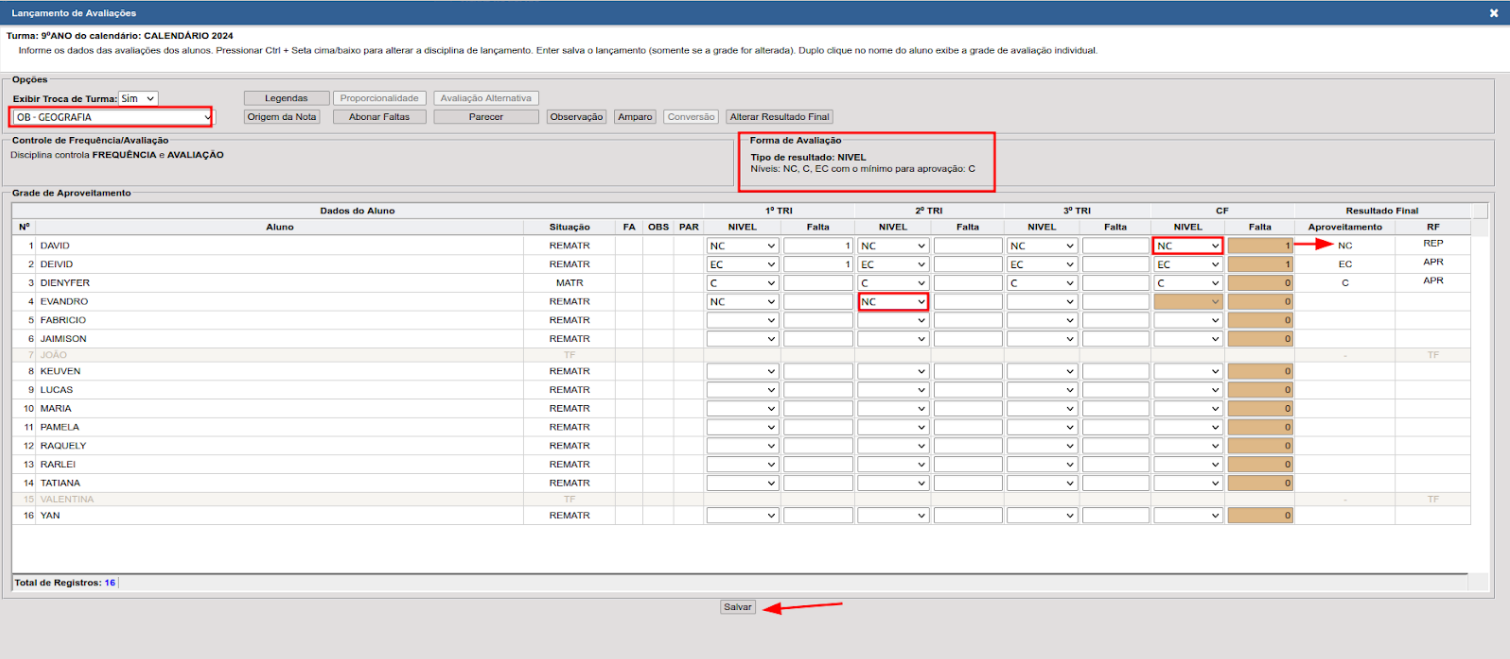Open YAN's 1º TRI NIVEL dropdown

point(743,516)
